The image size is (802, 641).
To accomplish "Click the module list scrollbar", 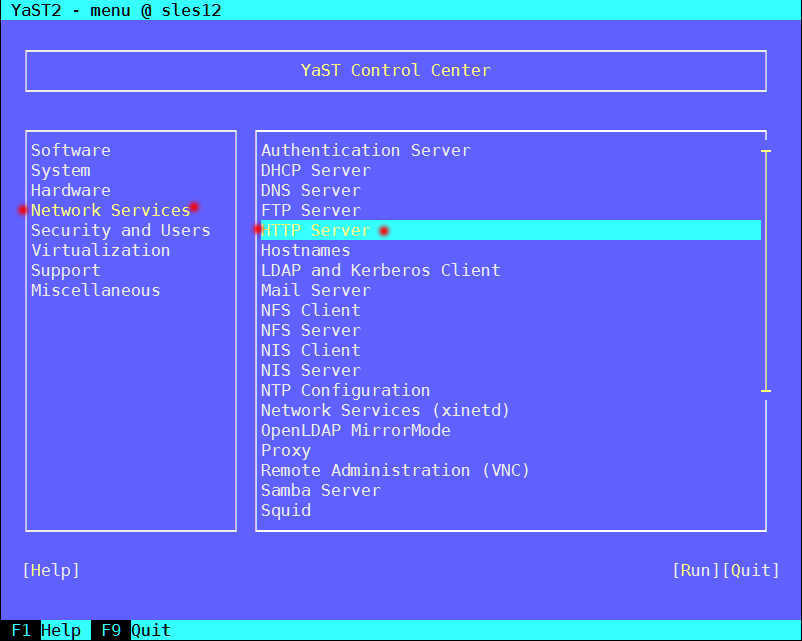I will click(x=766, y=271).
